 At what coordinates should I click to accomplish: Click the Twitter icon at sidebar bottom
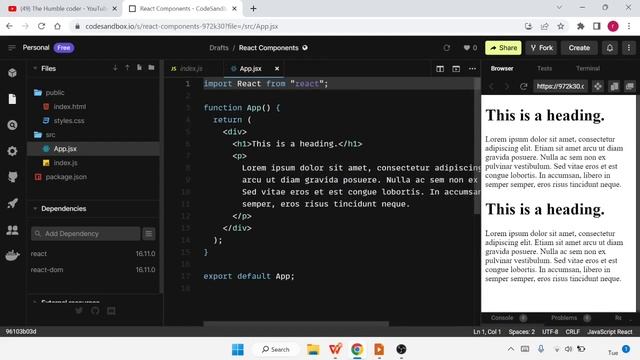coord(79,311)
